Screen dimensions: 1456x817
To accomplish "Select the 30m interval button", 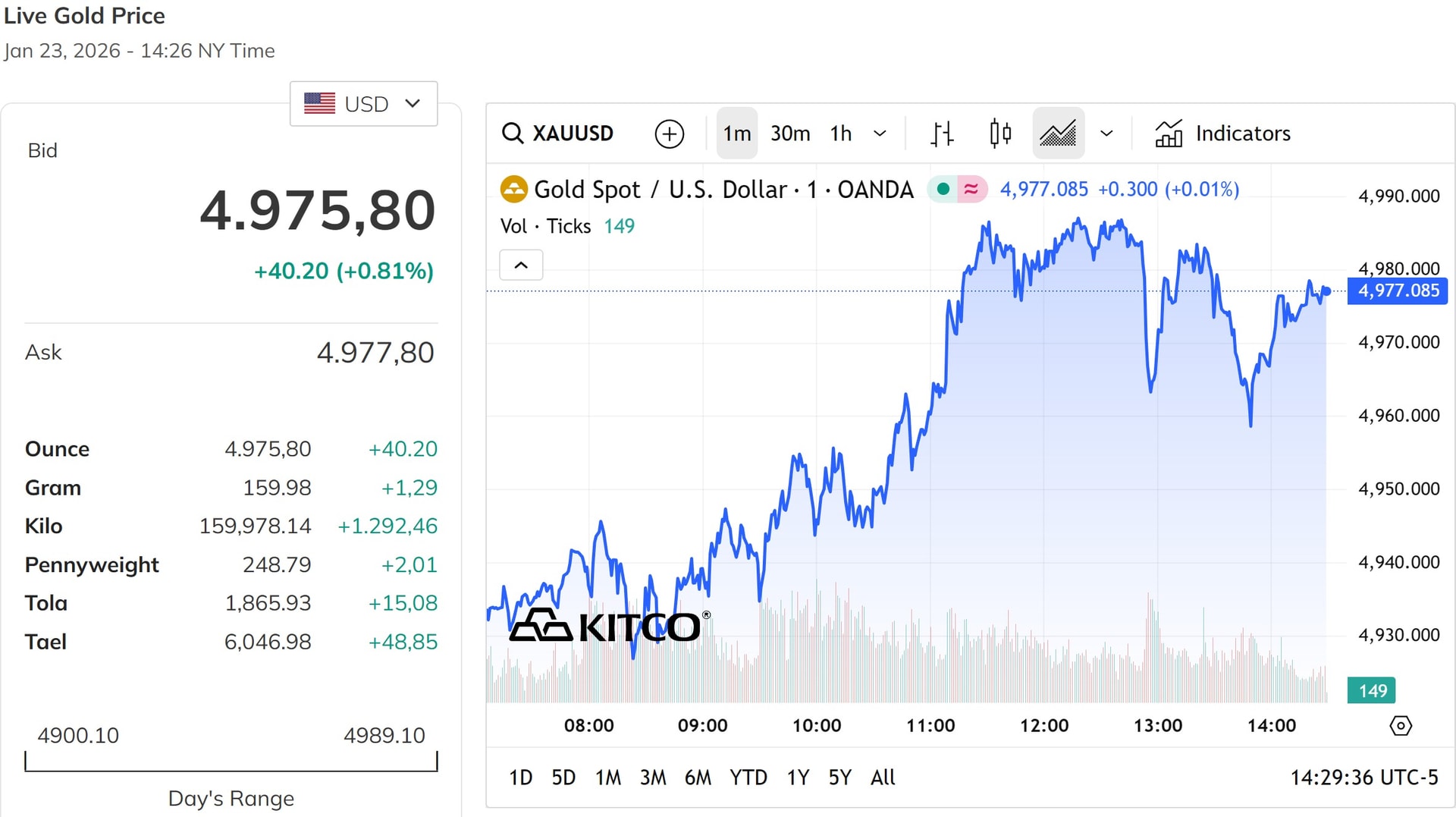I will coord(789,134).
